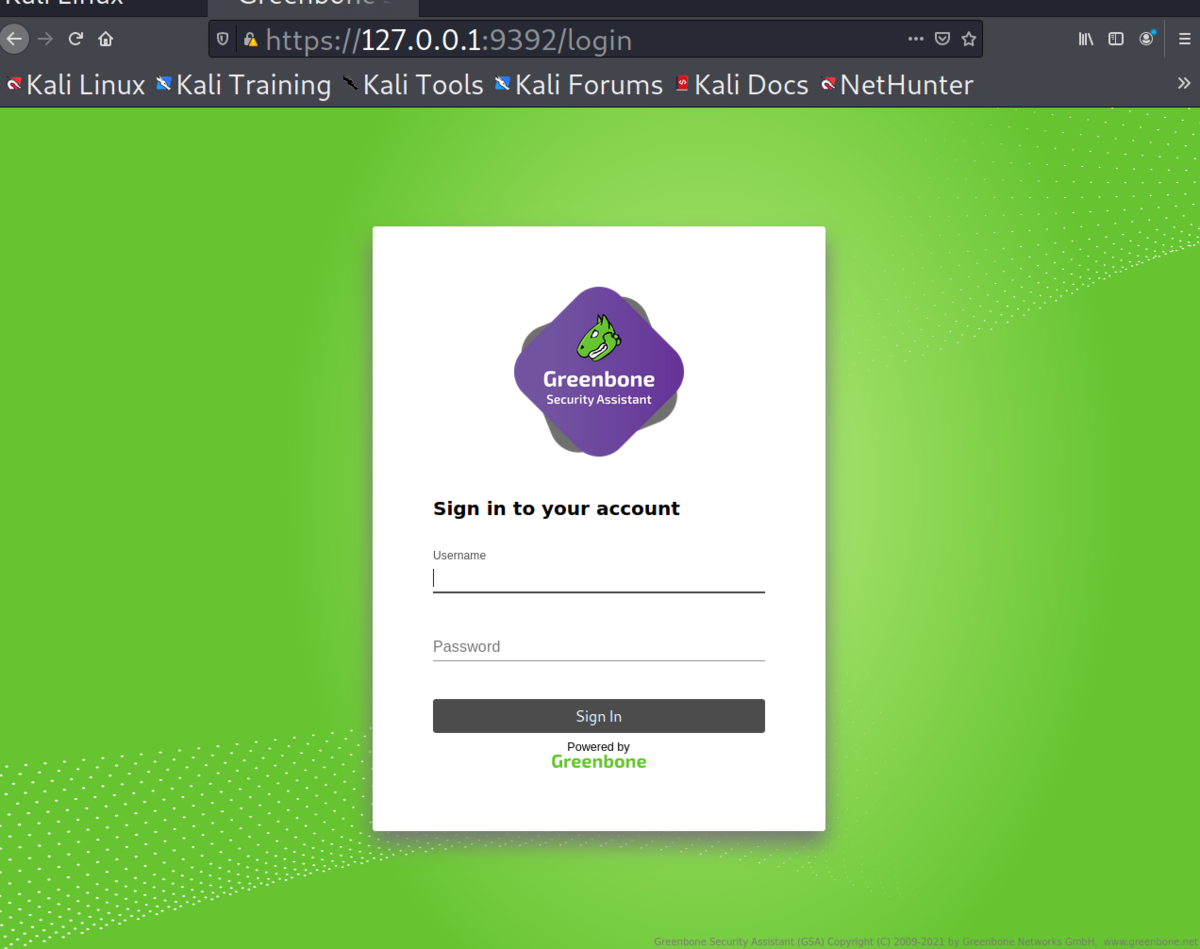
Task: Open the Kali Training bookmark
Action: [x=243, y=85]
